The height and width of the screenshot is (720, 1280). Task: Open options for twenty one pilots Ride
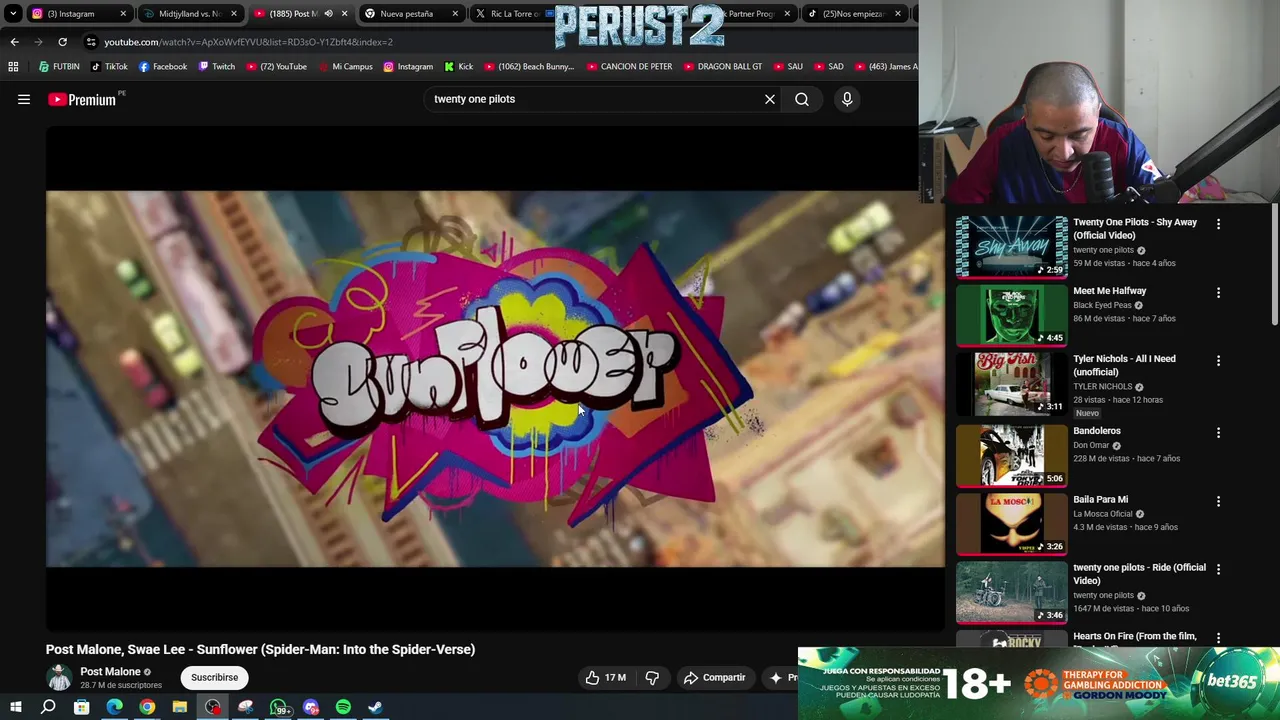click(1218, 570)
